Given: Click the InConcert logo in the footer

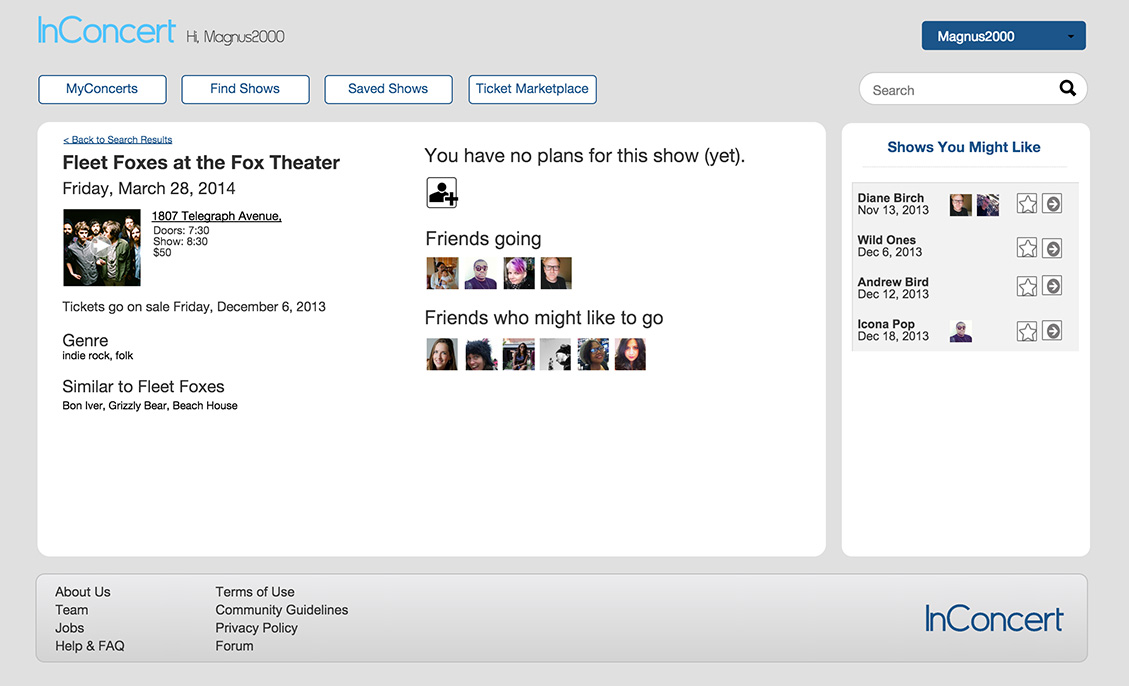Looking at the screenshot, I should 994,619.
